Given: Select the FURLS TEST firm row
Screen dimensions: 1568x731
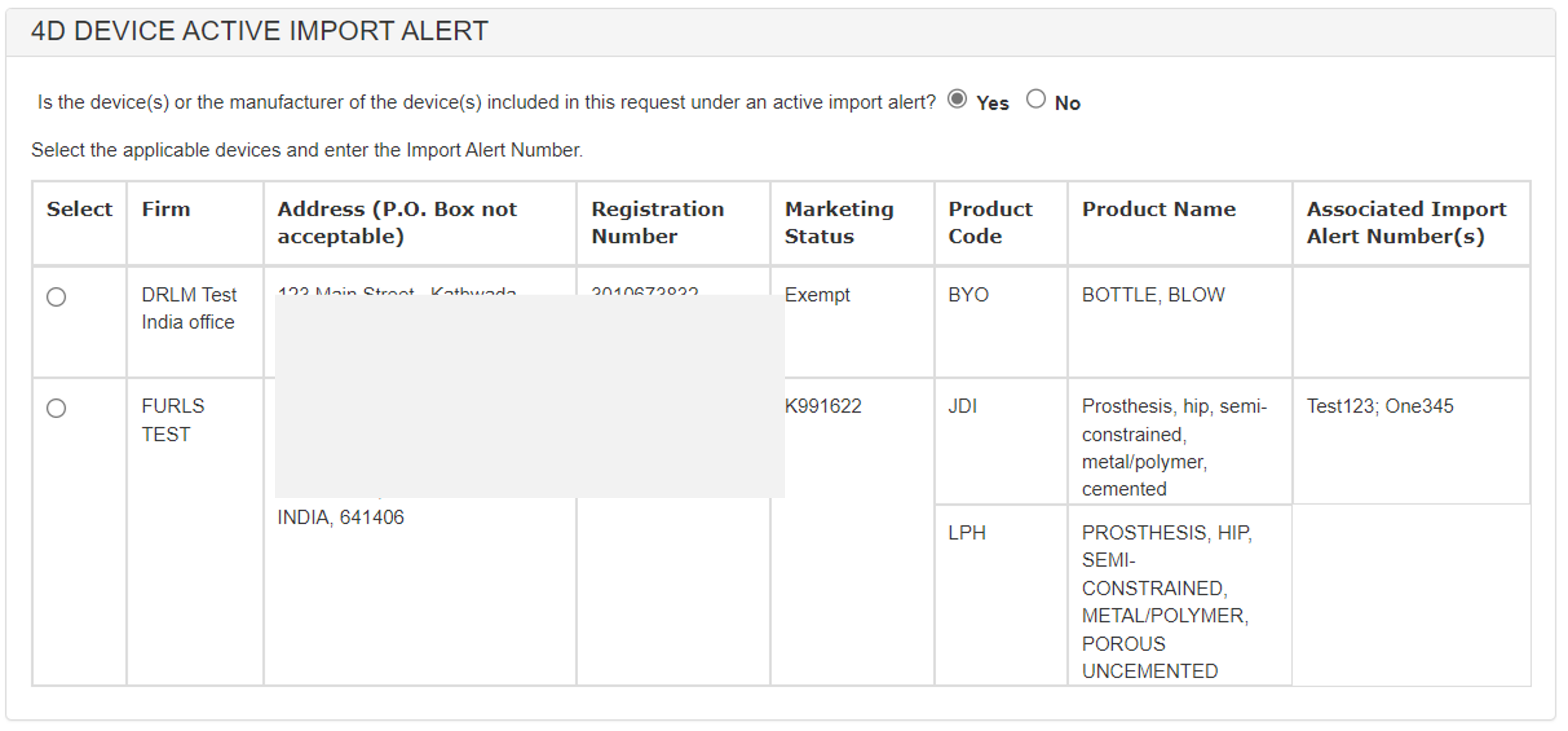Looking at the screenshot, I should [56, 408].
